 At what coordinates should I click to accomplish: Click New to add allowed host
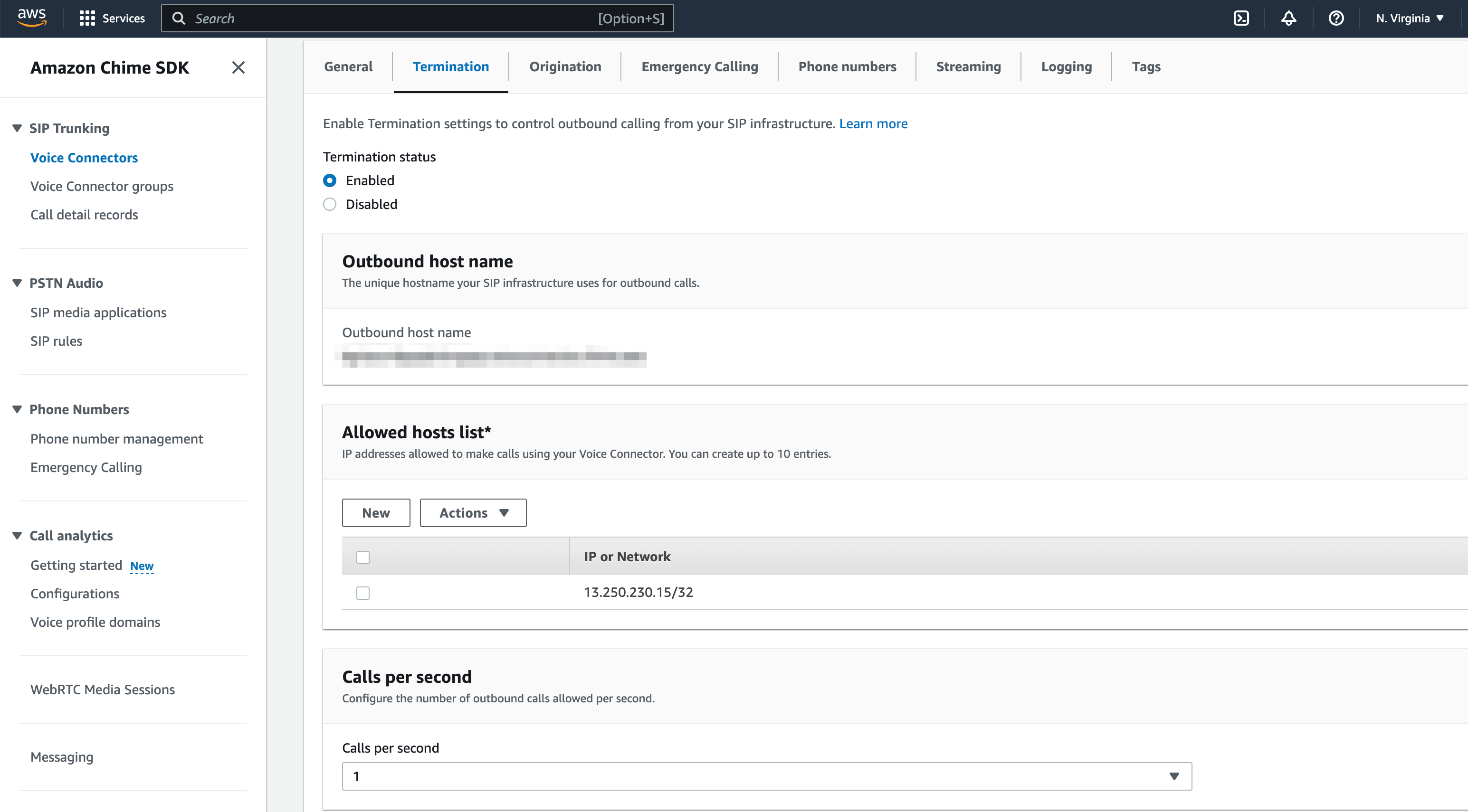(x=376, y=512)
